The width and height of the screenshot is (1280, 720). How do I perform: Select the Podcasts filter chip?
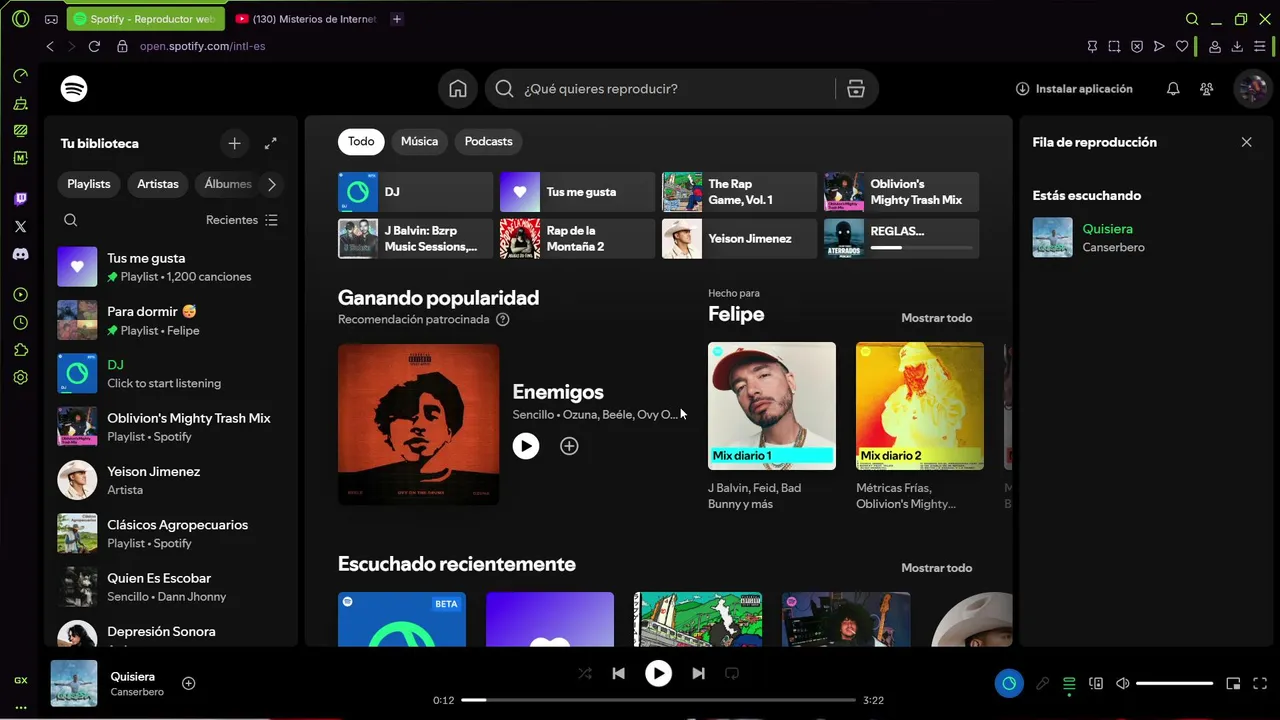tap(488, 142)
